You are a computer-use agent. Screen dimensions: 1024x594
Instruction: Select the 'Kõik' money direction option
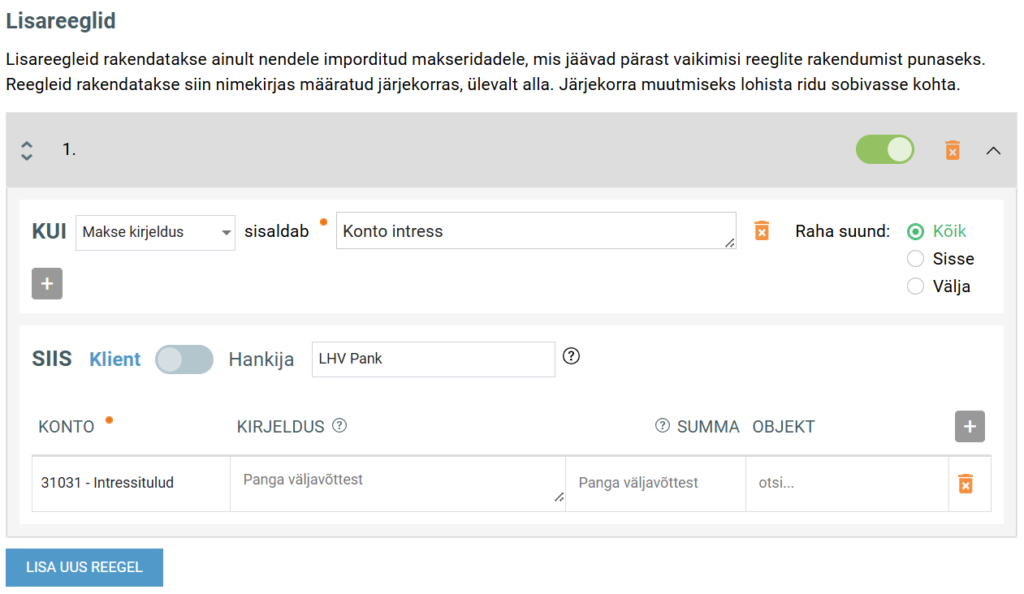tap(915, 231)
